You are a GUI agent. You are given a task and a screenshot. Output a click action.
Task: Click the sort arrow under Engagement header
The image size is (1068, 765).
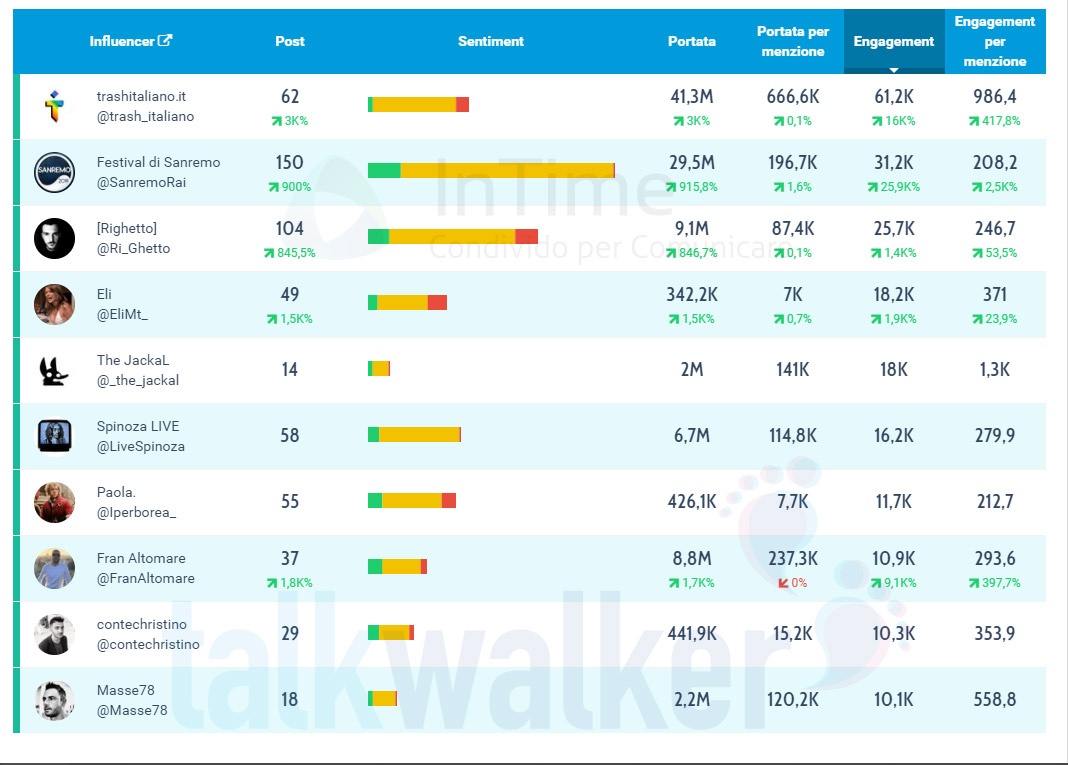(894, 70)
